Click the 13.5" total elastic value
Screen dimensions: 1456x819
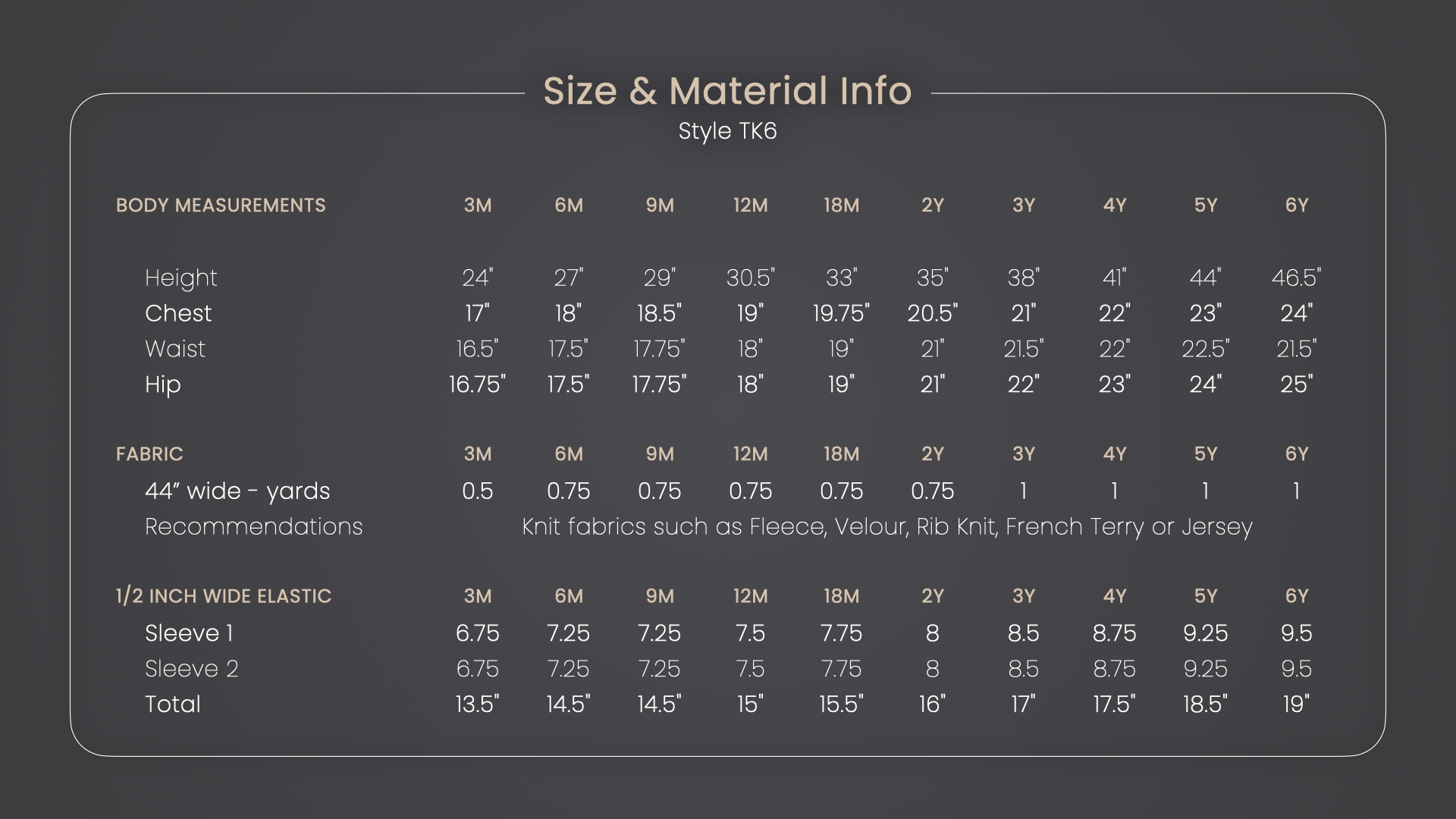(477, 704)
